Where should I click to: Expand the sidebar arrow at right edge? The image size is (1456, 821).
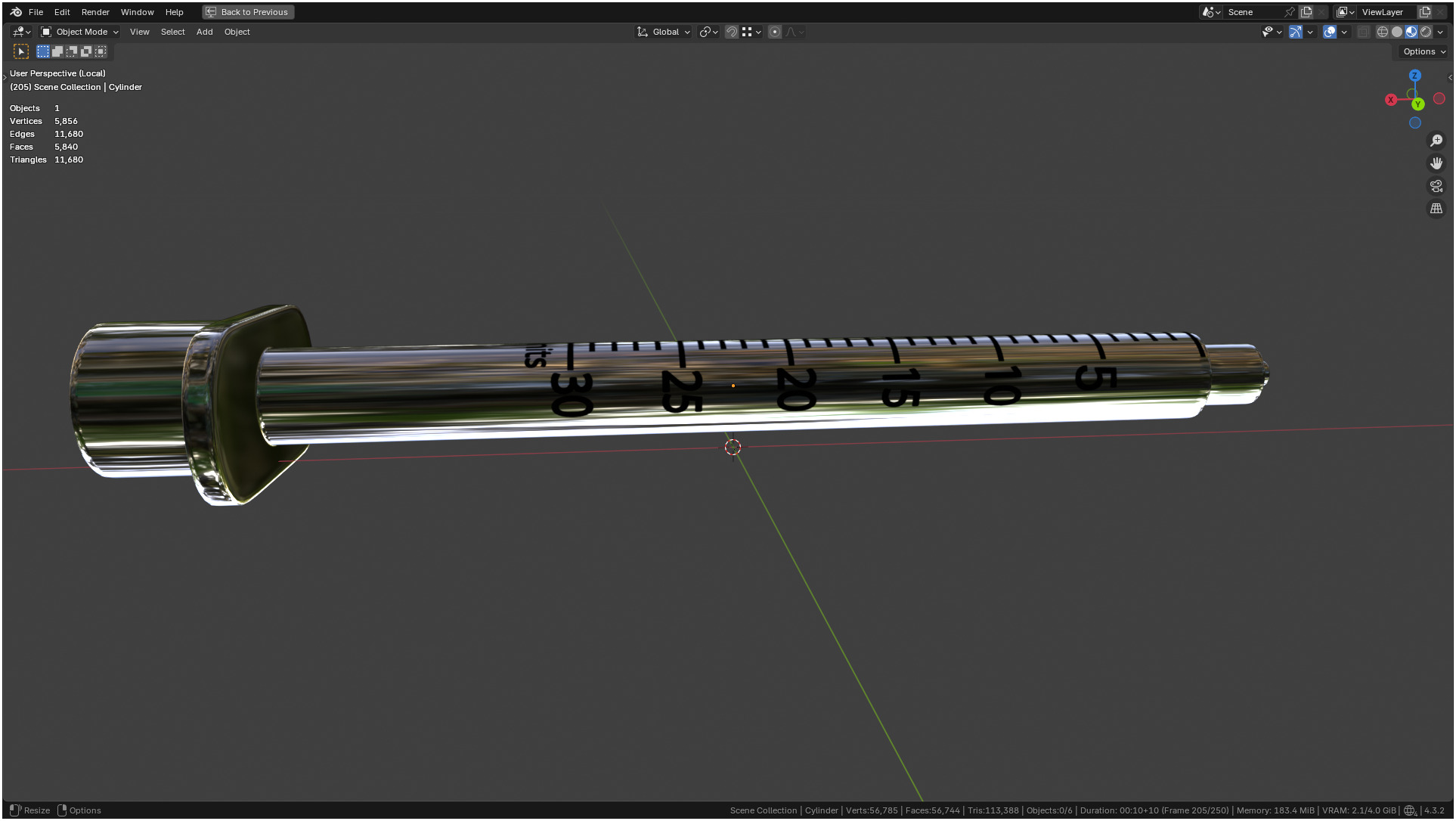point(1449,77)
